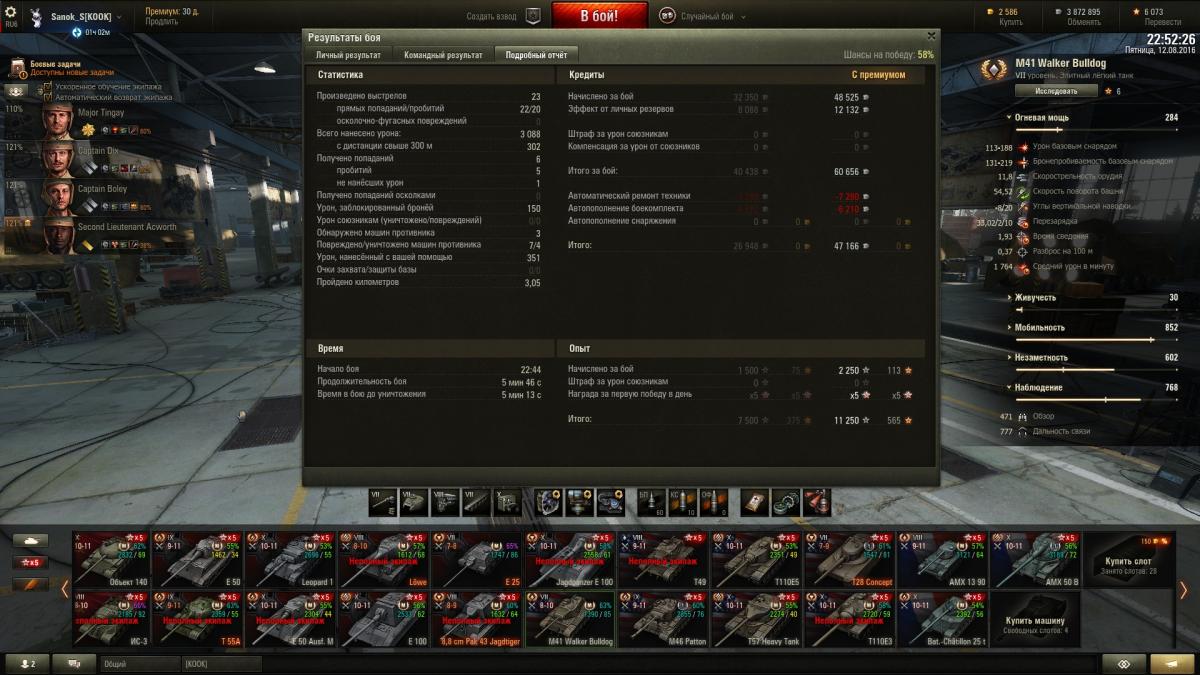Click the В бой! battle button
The image size is (1200, 675).
tap(599, 16)
